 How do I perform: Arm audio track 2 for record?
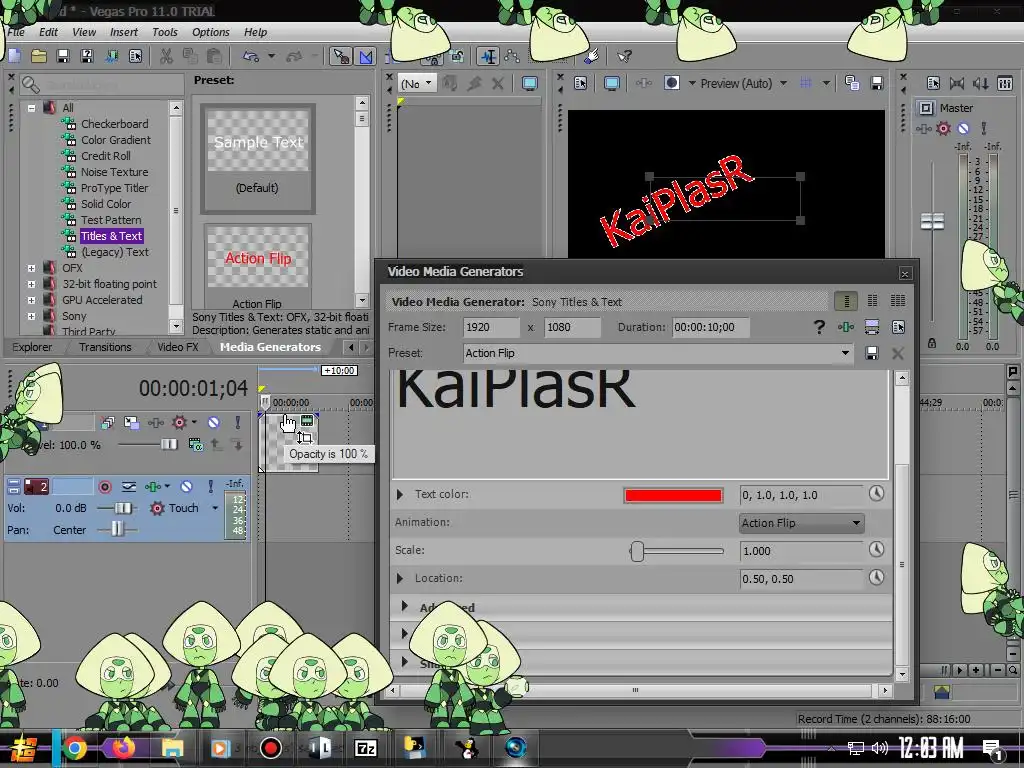[x=104, y=487]
